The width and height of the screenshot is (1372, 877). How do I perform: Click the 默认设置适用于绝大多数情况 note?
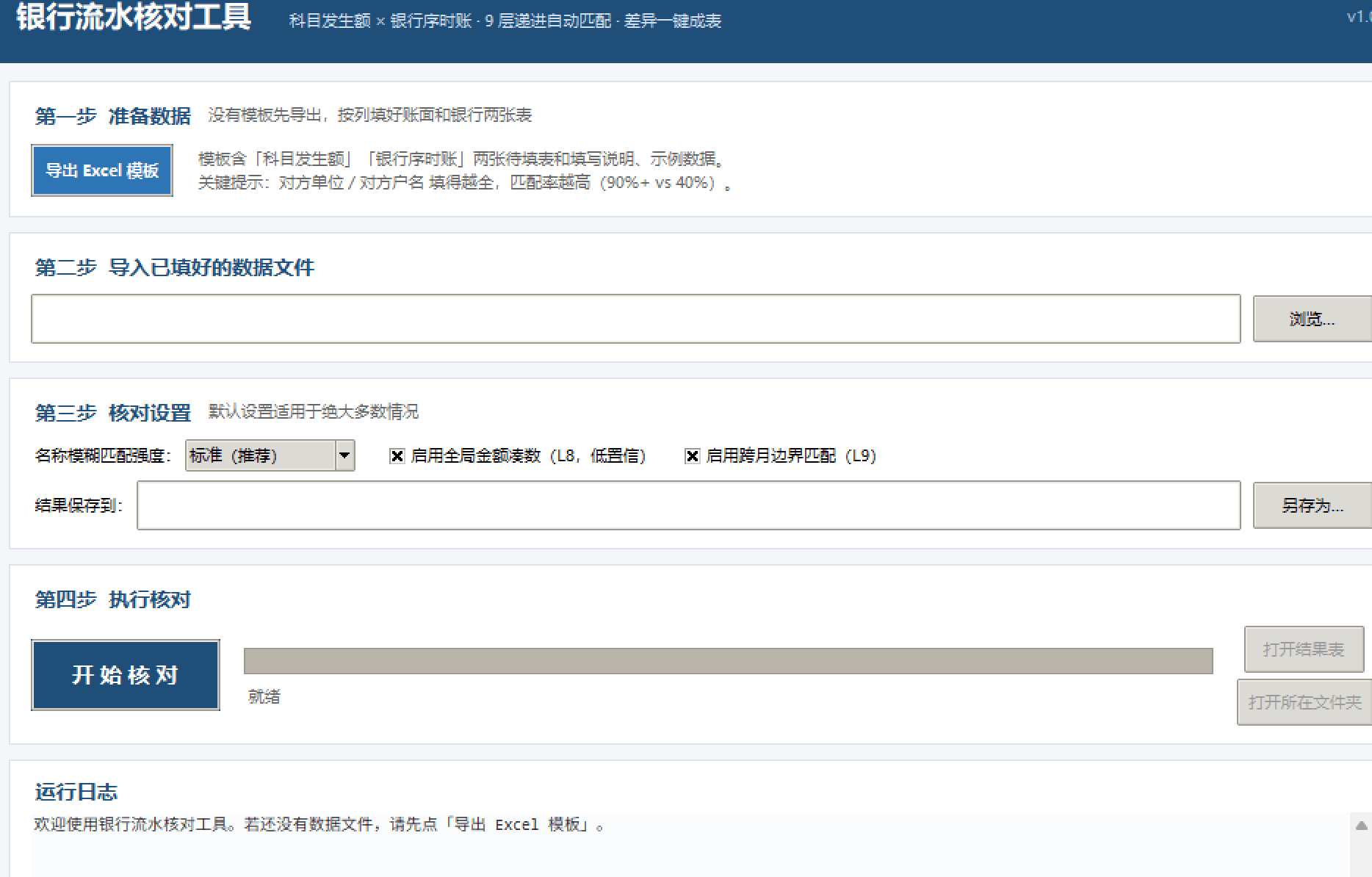coord(314,411)
